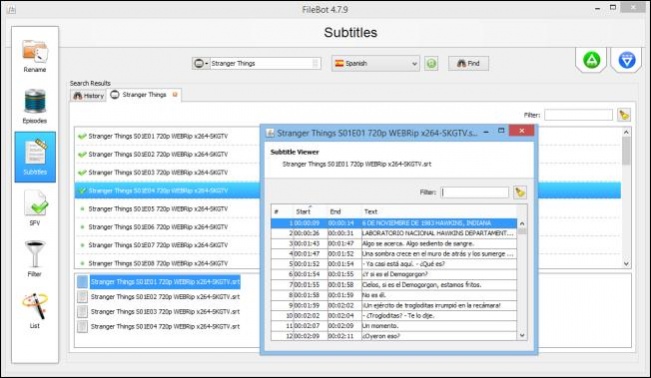
Task: Clear the main results filter with broom icon
Action: pos(624,115)
